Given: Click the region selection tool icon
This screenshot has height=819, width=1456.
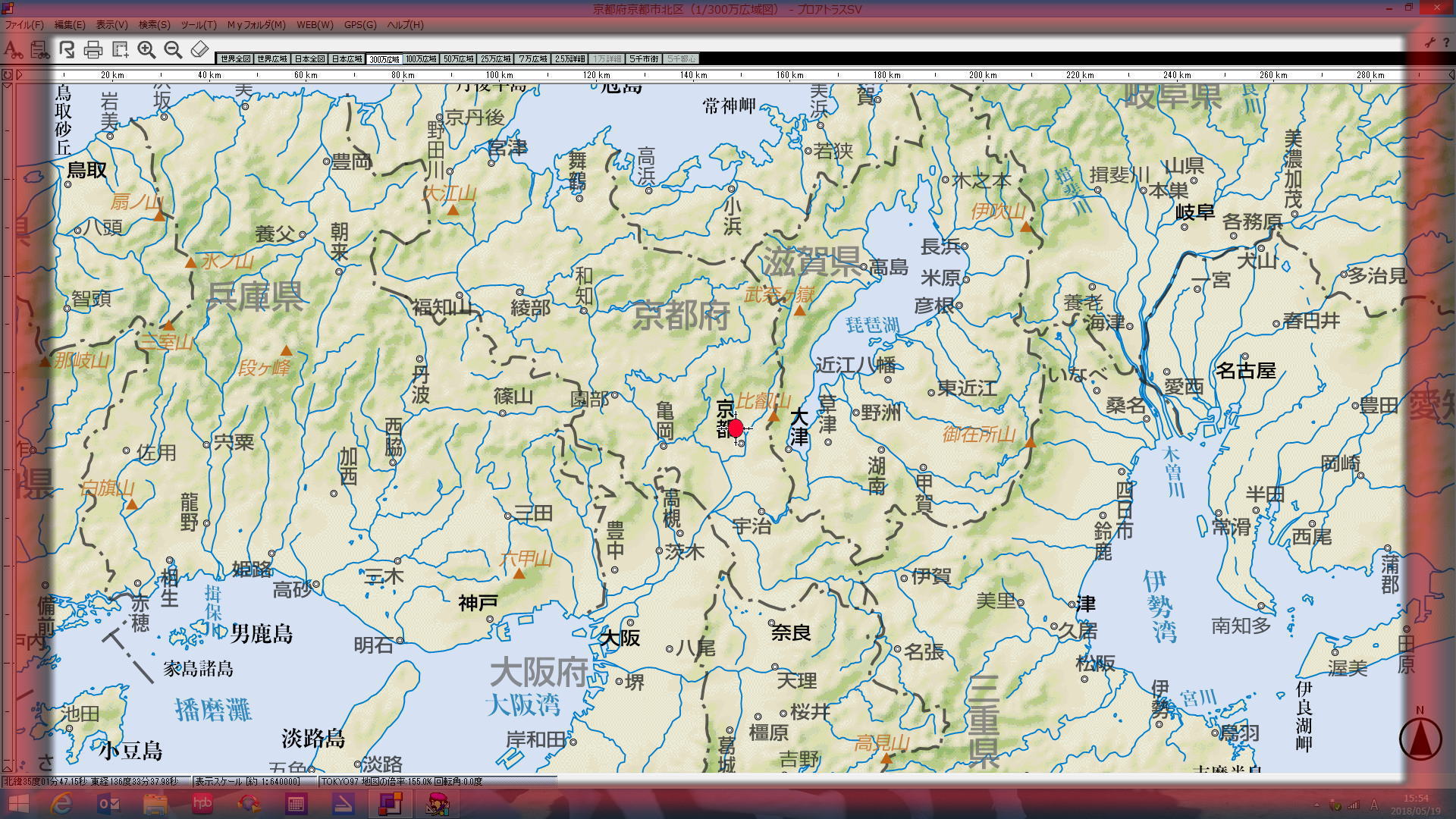Looking at the screenshot, I should [120, 50].
